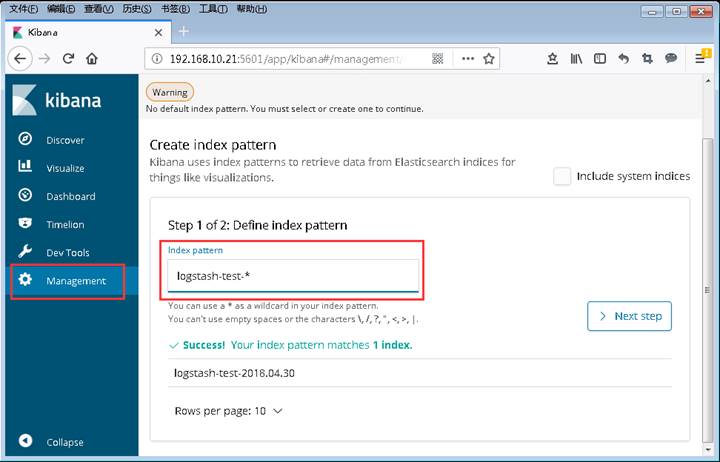720x462 pixels.
Task: Click the Management gear icon
Action: (x=26, y=281)
